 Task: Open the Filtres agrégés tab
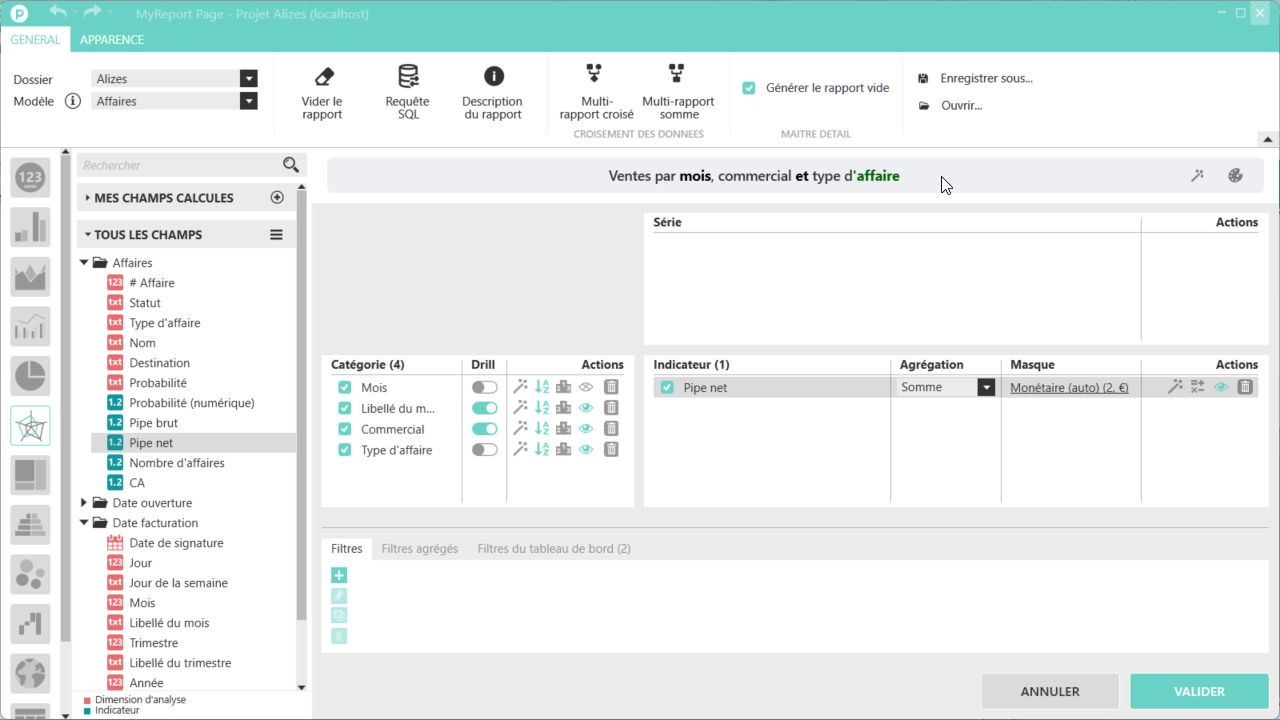click(x=419, y=549)
